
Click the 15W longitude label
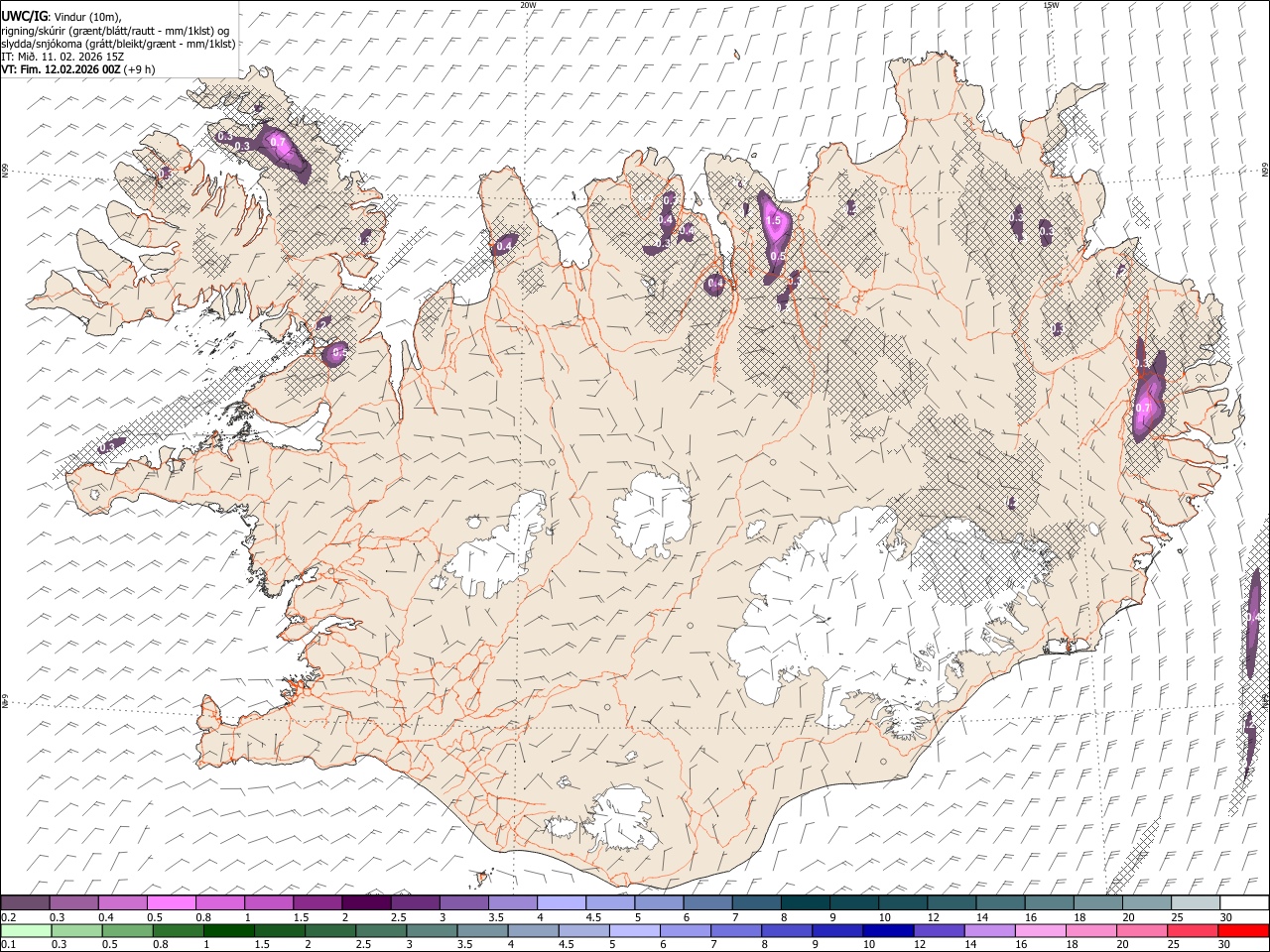pos(1050,5)
